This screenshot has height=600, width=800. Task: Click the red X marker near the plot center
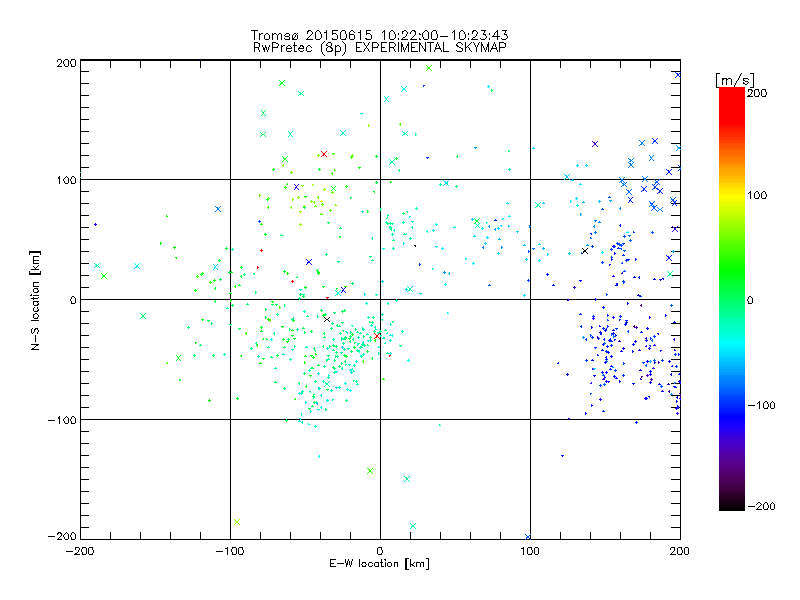click(377, 336)
